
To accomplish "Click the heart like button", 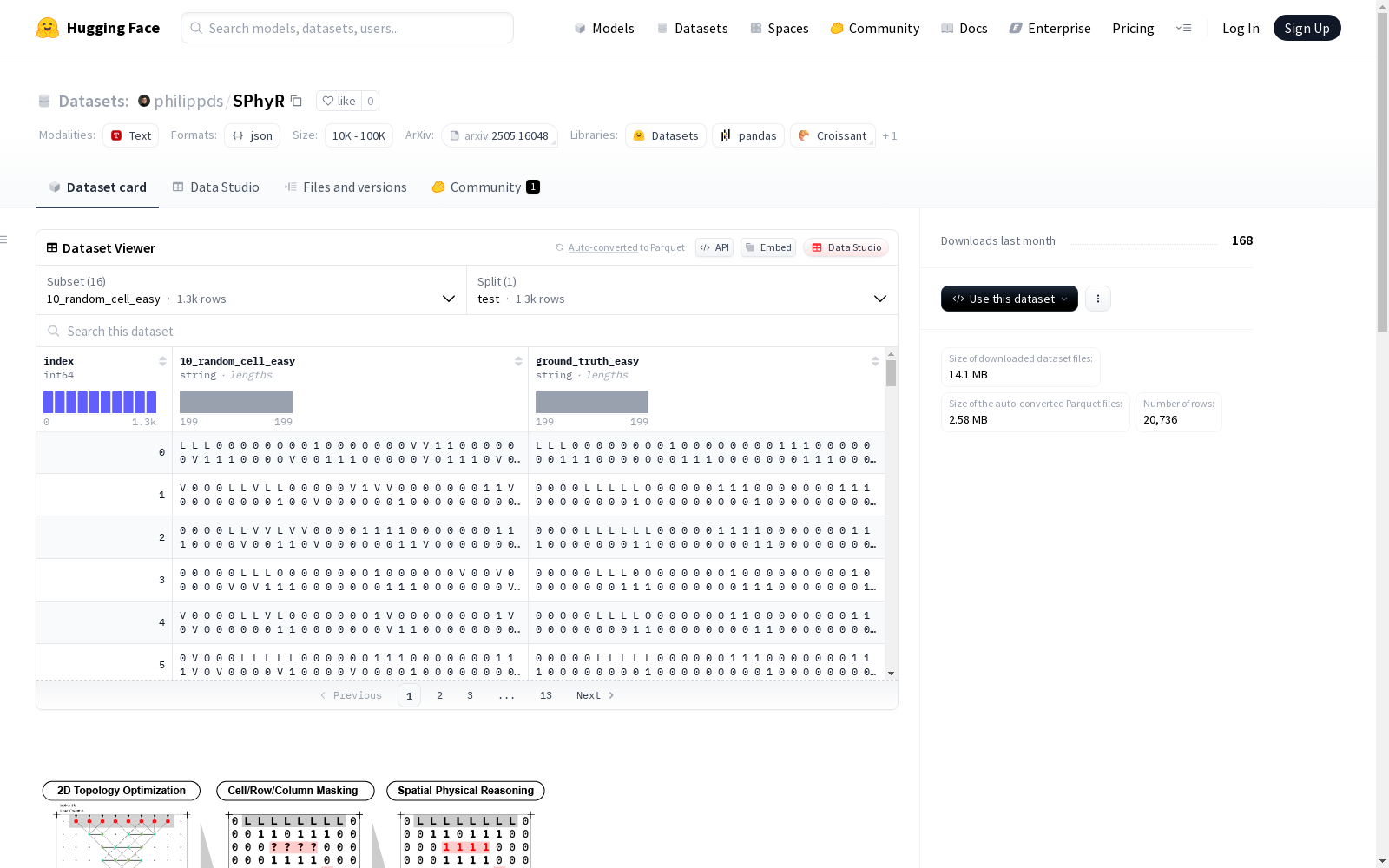I will (x=339, y=101).
